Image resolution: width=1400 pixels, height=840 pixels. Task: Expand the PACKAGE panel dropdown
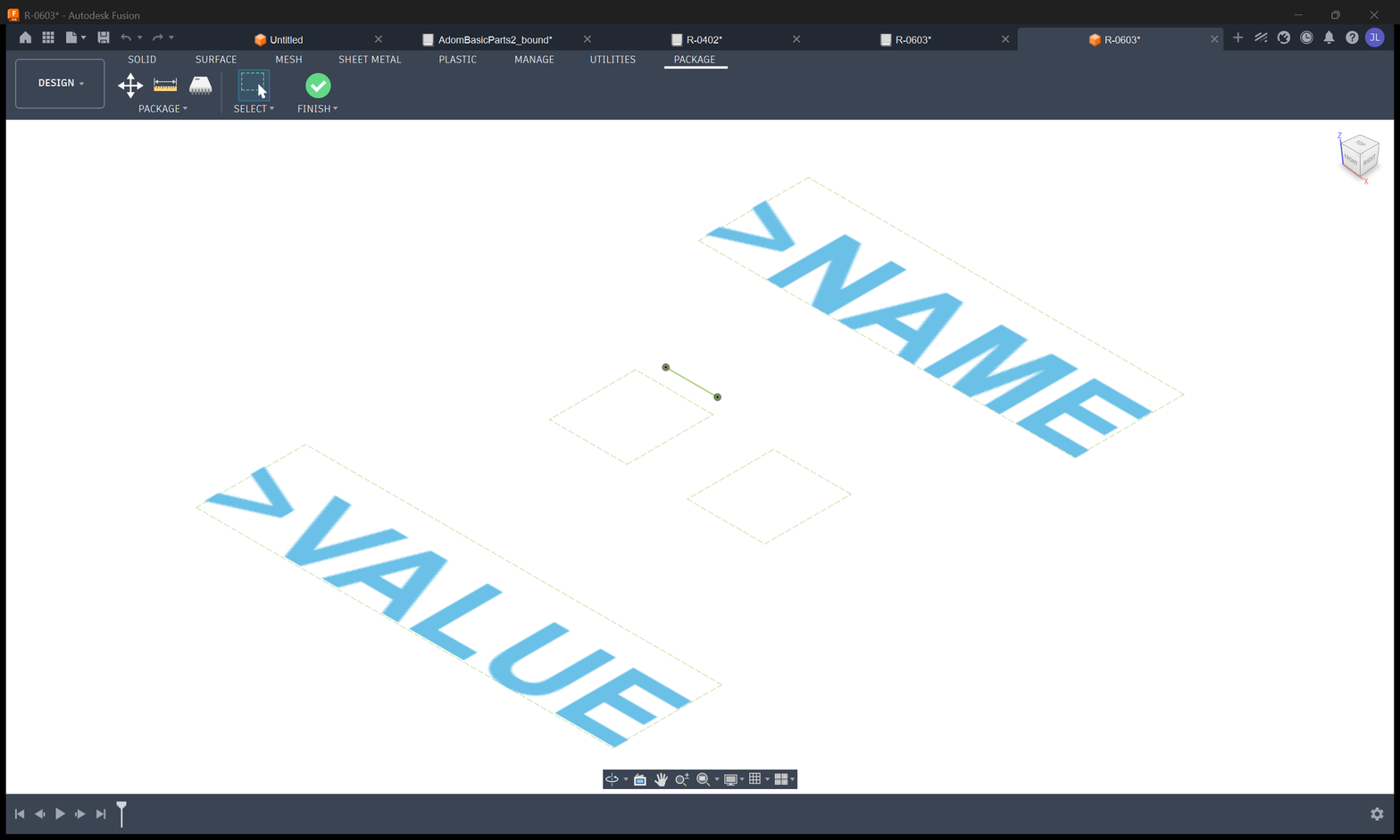click(162, 109)
